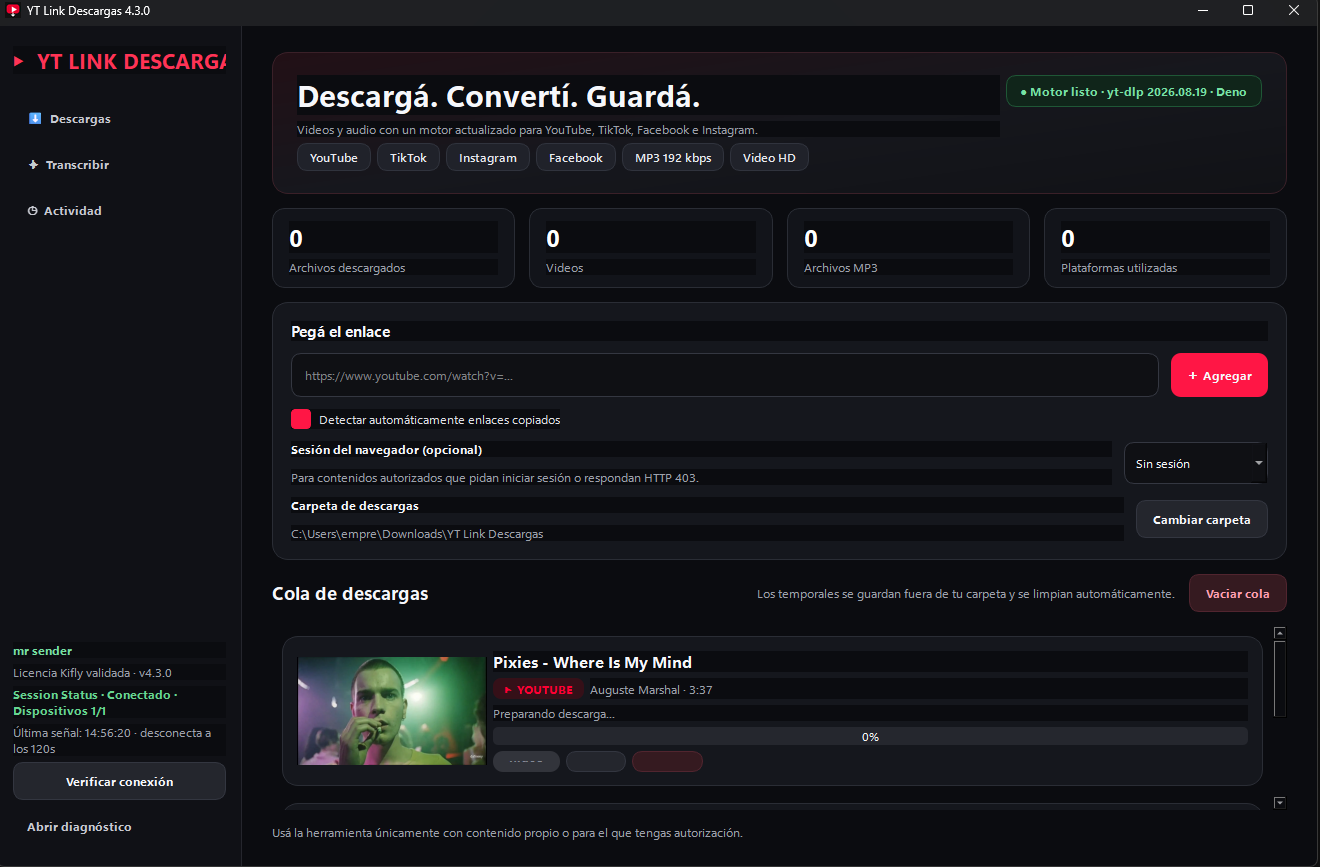Click the Archivos MP3 counter card
Screen dimensions: 1320x867
click(908, 248)
